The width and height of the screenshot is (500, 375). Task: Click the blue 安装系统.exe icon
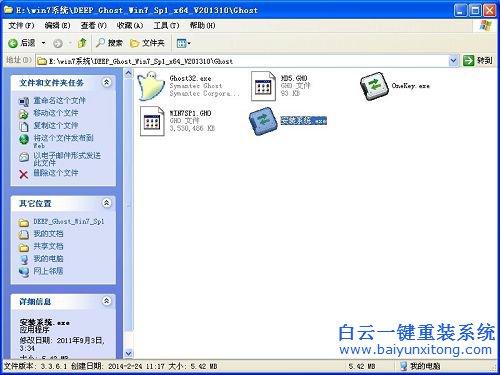263,121
